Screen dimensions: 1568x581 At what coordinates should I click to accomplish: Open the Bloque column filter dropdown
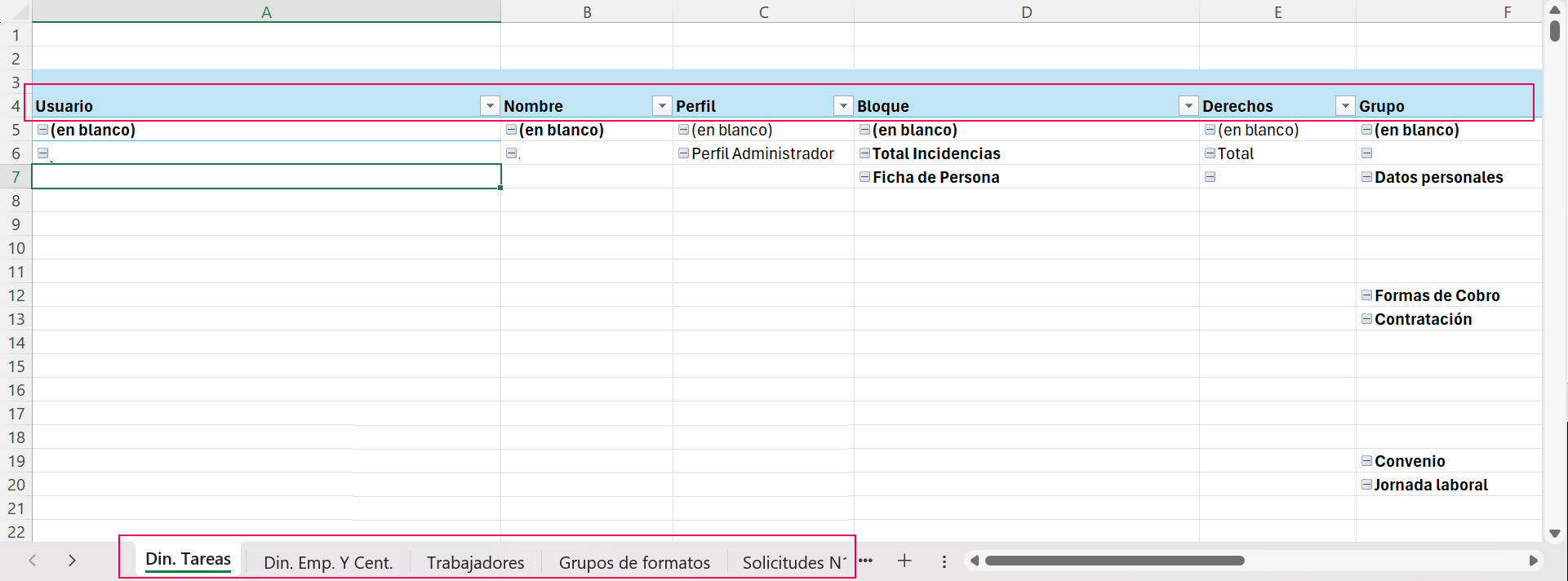tap(1188, 106)
